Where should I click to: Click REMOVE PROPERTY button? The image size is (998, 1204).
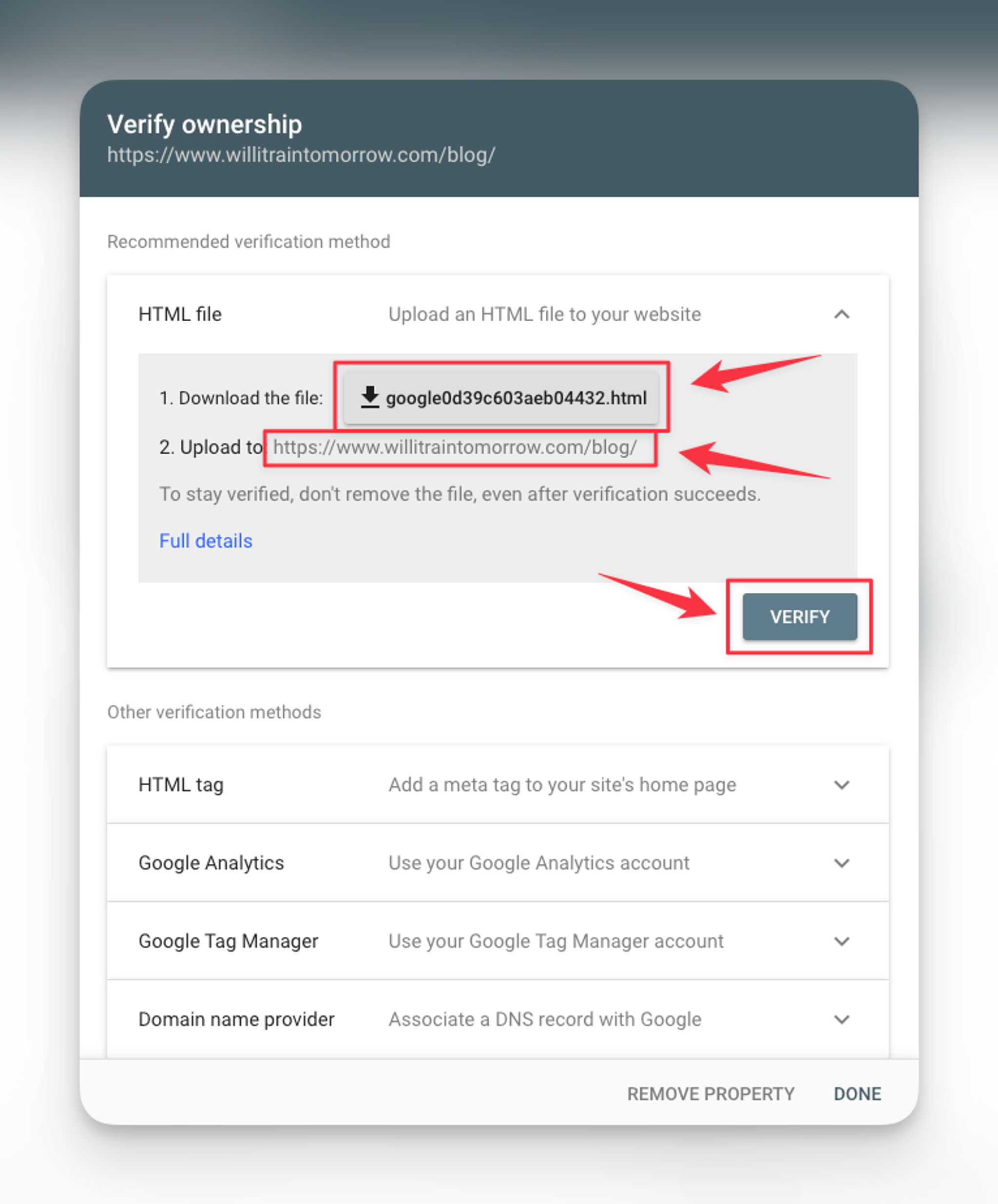click(727, 1093)
